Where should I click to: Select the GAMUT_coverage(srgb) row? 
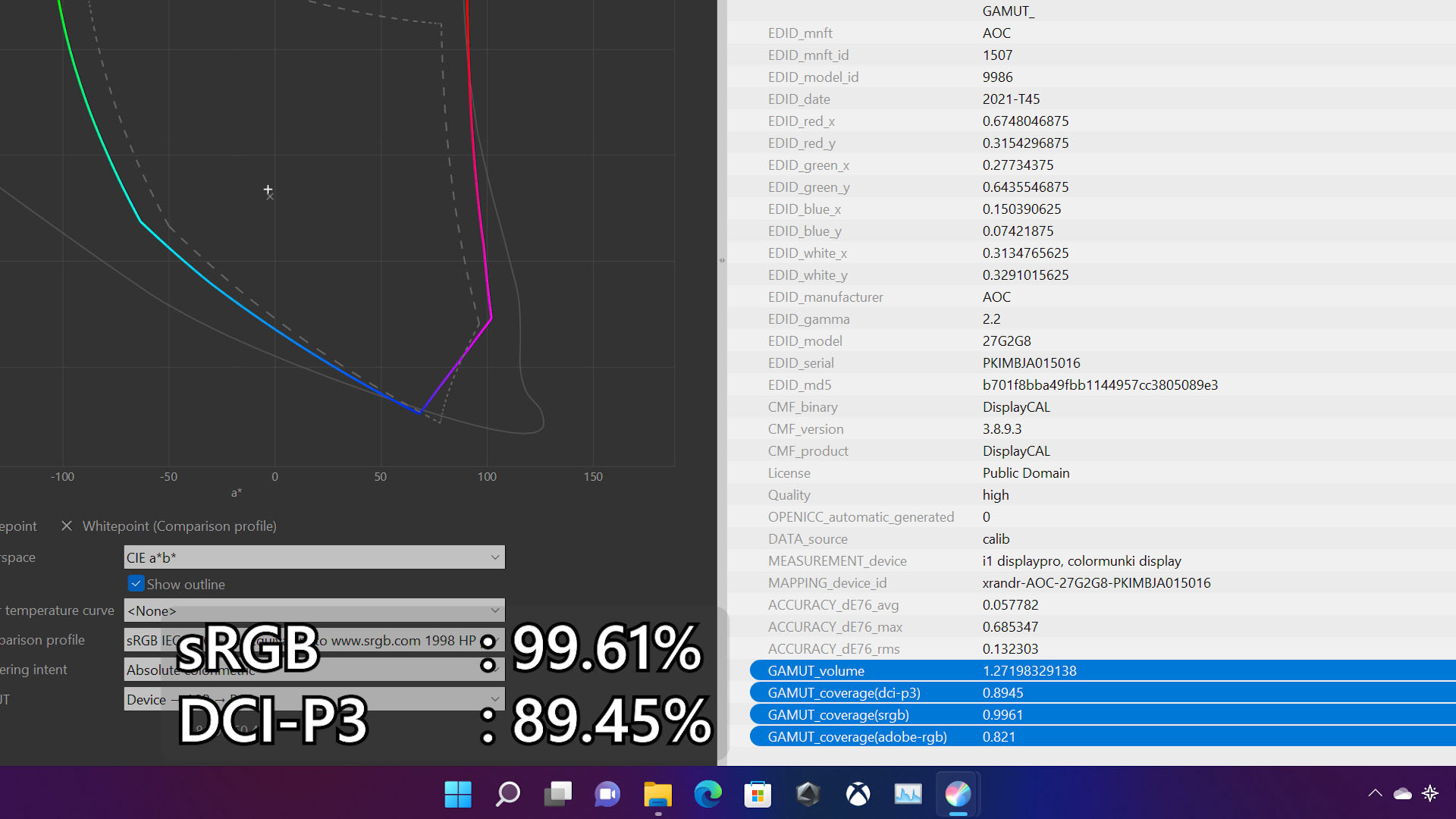pyautogui.click(x=1103, y=714)
